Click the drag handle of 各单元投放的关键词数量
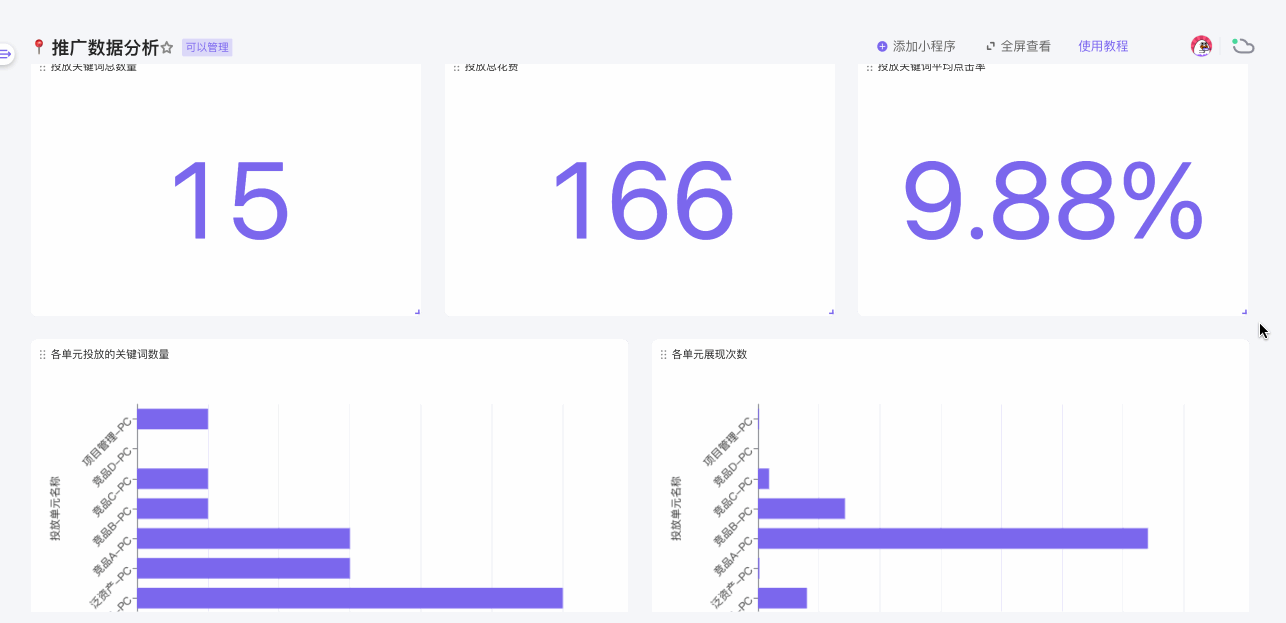This screenshot has height=623, width=1286. 42,354
